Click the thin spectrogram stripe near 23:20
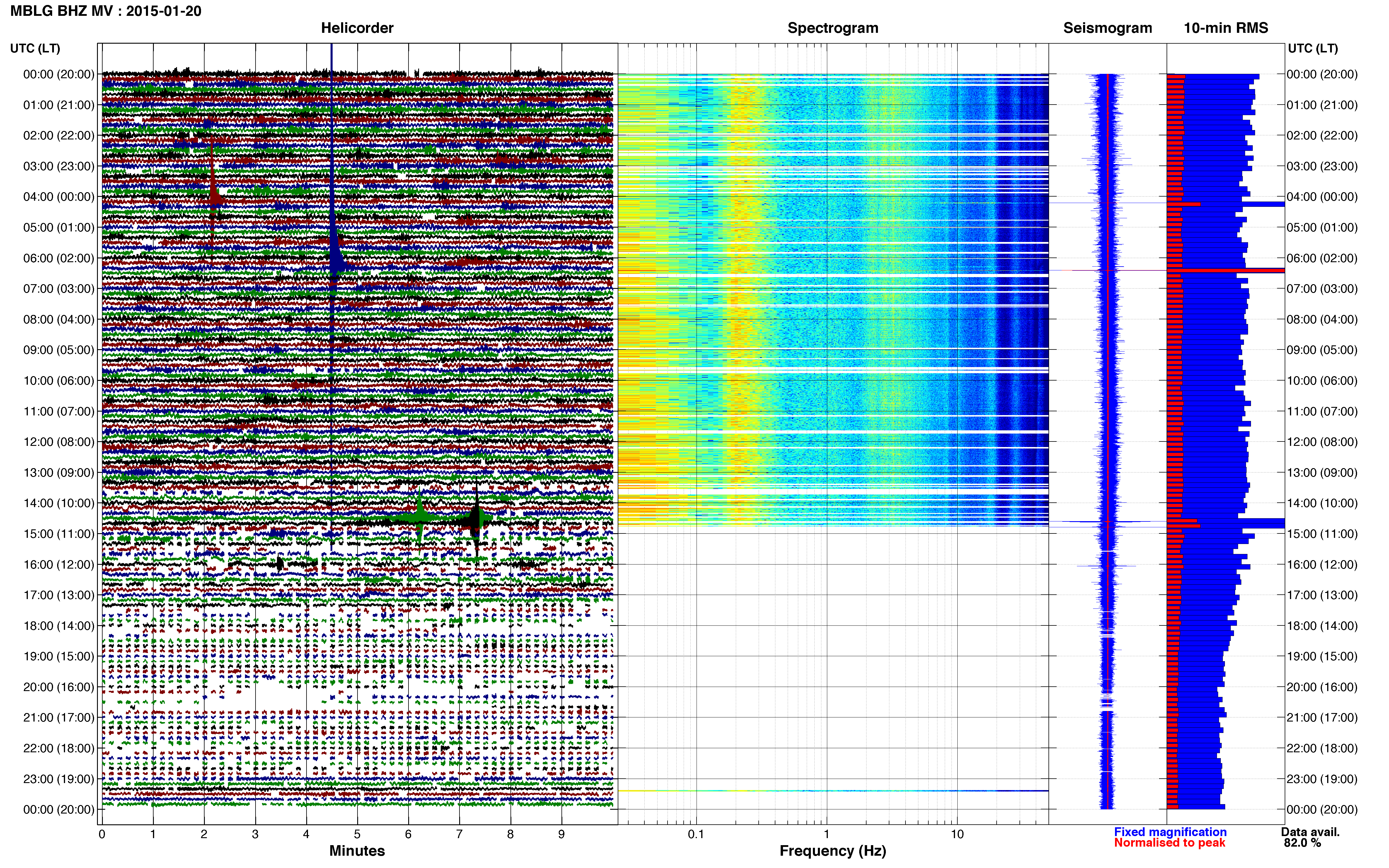 tap(833, 790)
